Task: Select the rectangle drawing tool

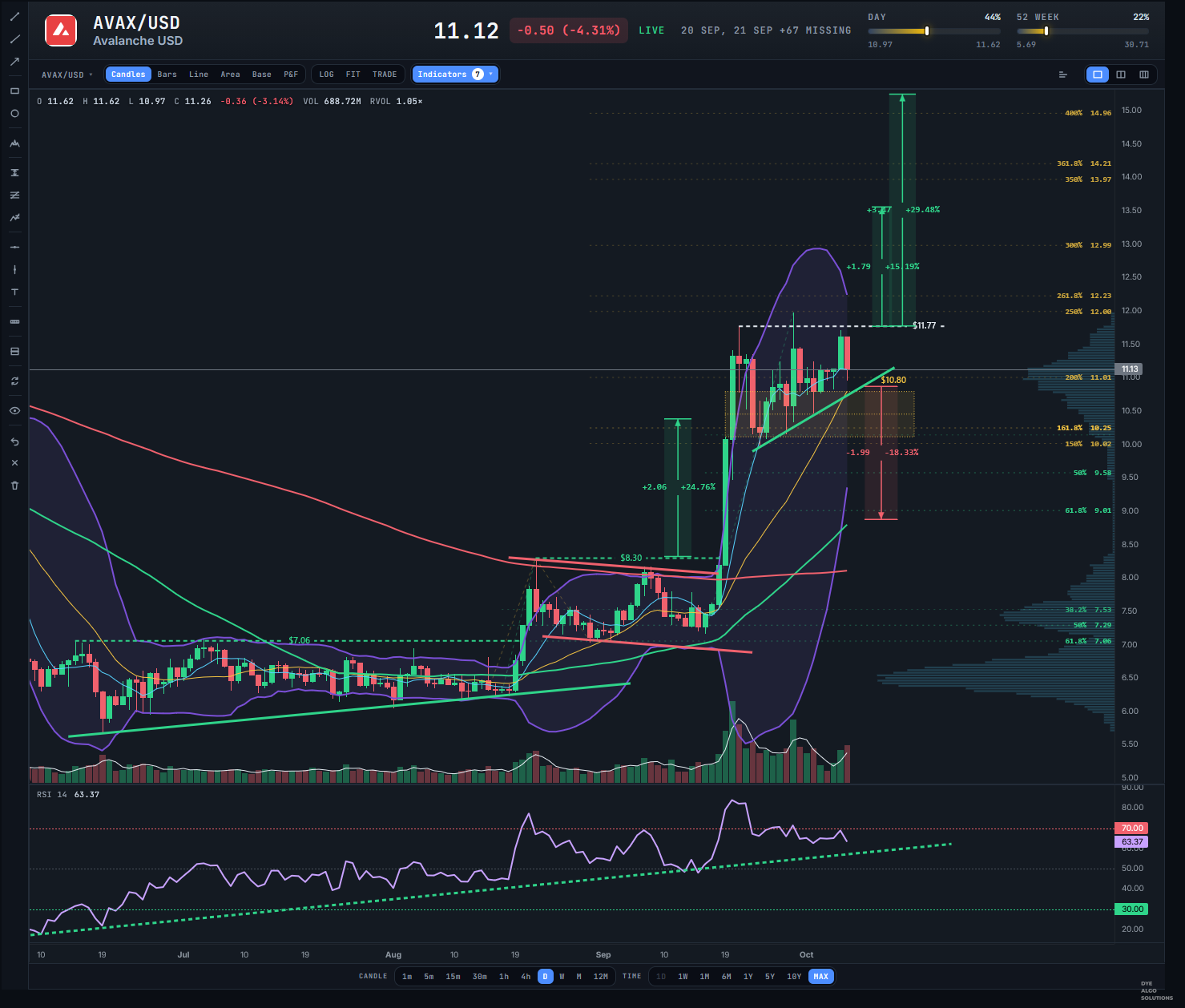Action: (x=14, y=91)
